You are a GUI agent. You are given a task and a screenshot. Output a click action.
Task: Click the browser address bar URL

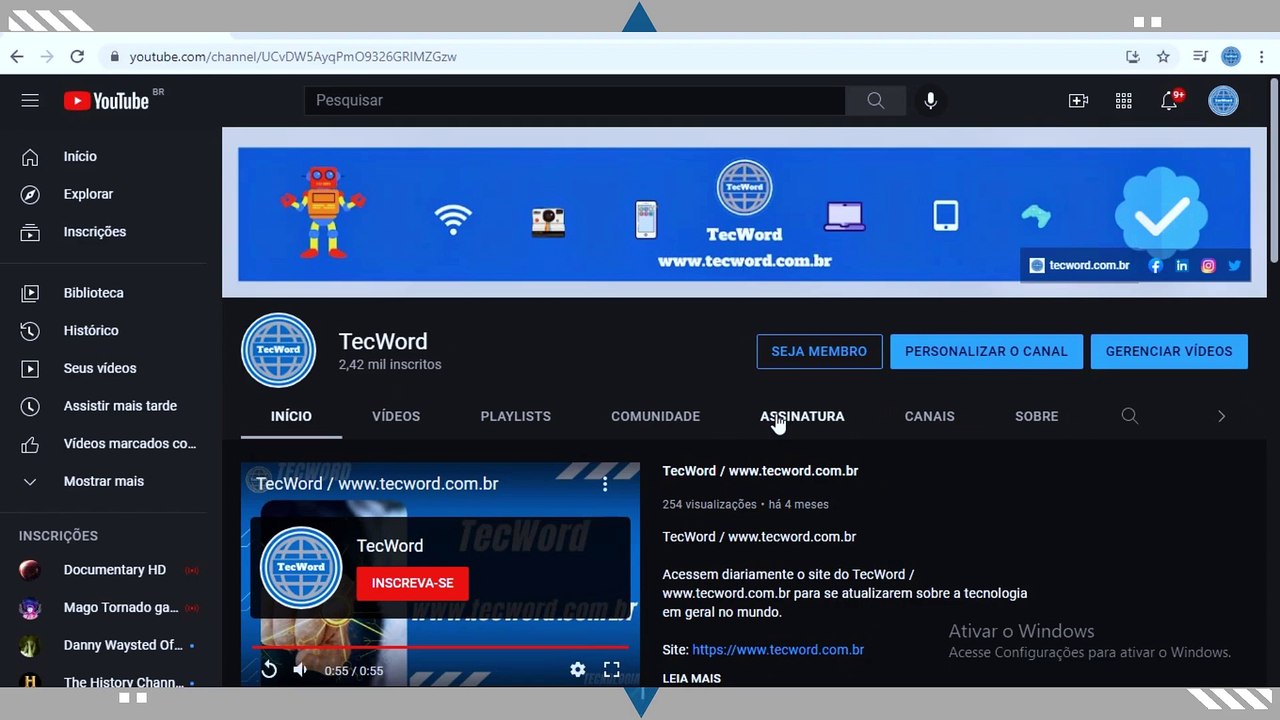pos(293,57)
